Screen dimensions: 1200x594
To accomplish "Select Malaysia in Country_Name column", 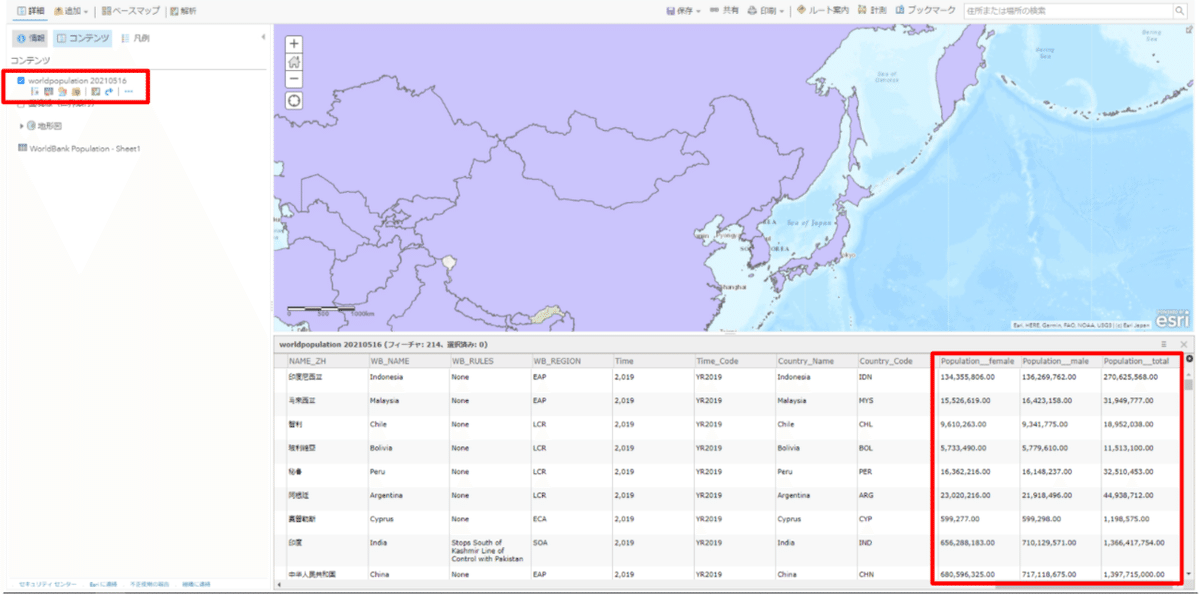I will tap(794, 402).
